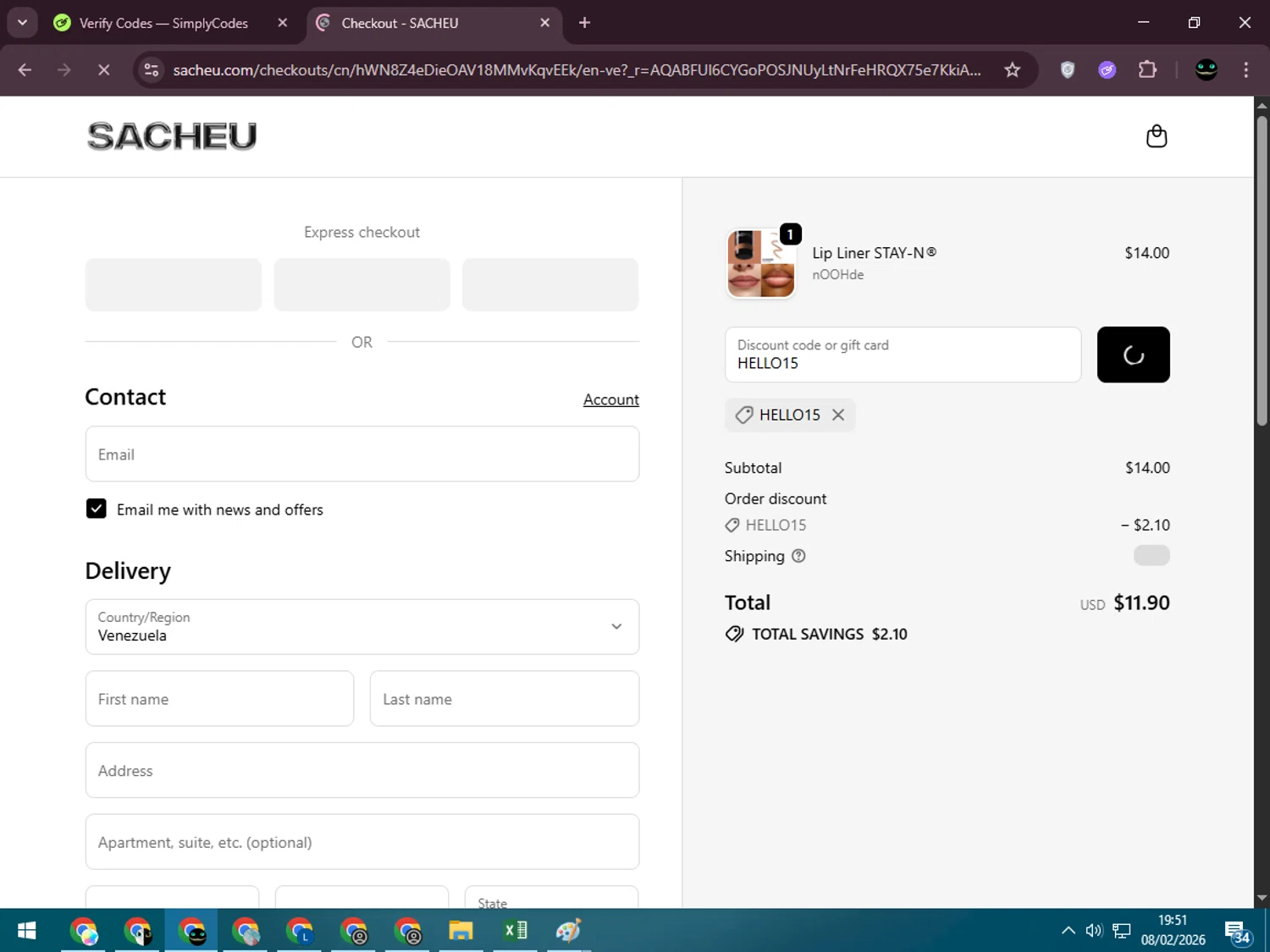Focus the Email input field

pyautogui.click(x=362, y=454)
